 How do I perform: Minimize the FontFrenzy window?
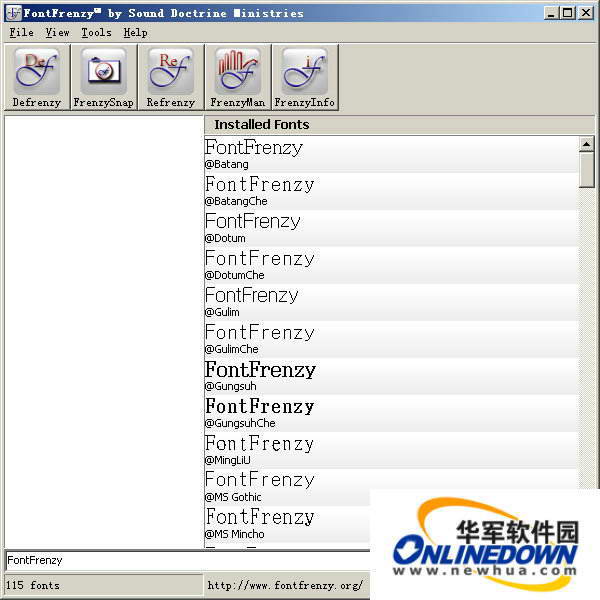551,13
